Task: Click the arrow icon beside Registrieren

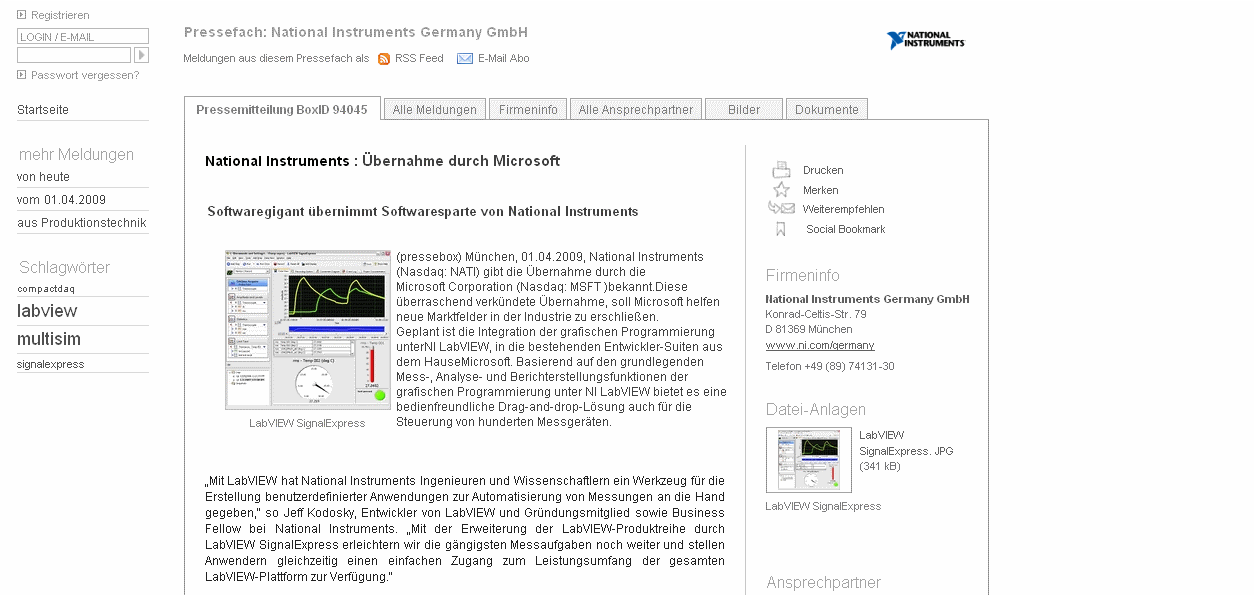Action: click(x=22, y=15)
